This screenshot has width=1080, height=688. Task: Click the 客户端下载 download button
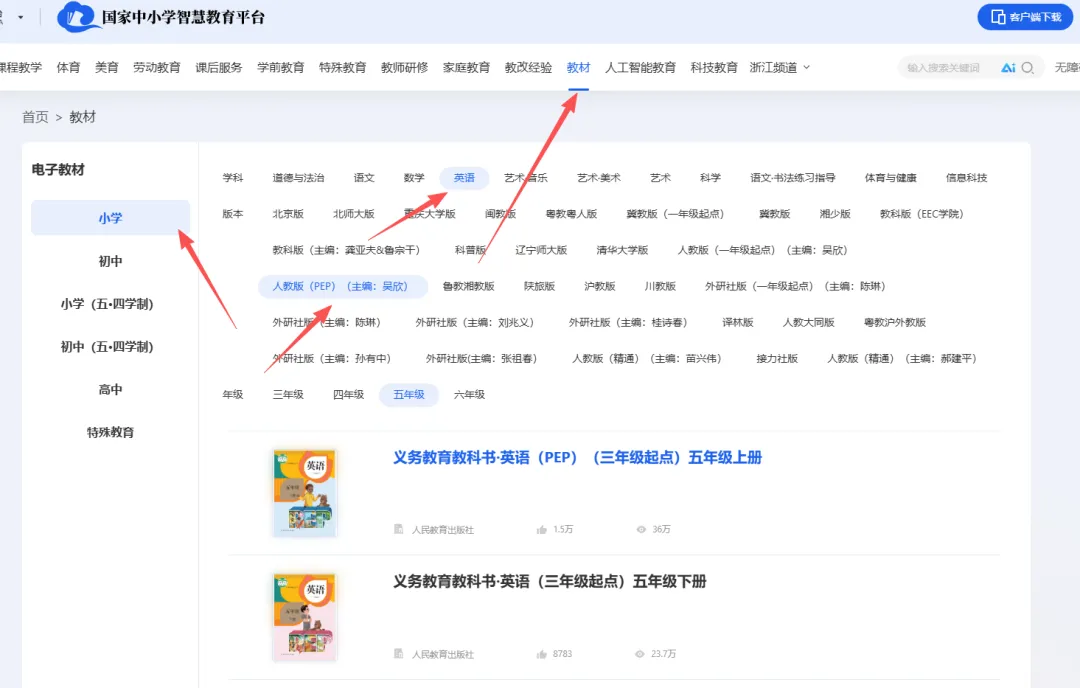pos(1025,17)
